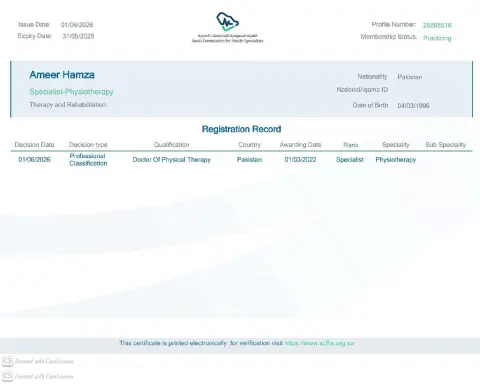The width and height of the screenshot is (480, 384).
Task: Click the upper CamScanner CS icon
Action: click(x=7, y=361)
